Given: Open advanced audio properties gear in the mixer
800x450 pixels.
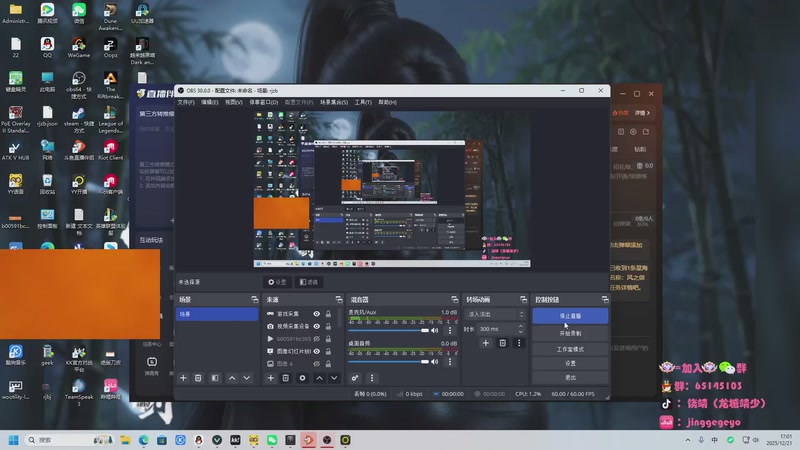Looking at the screenshot, I should [355, 378].
